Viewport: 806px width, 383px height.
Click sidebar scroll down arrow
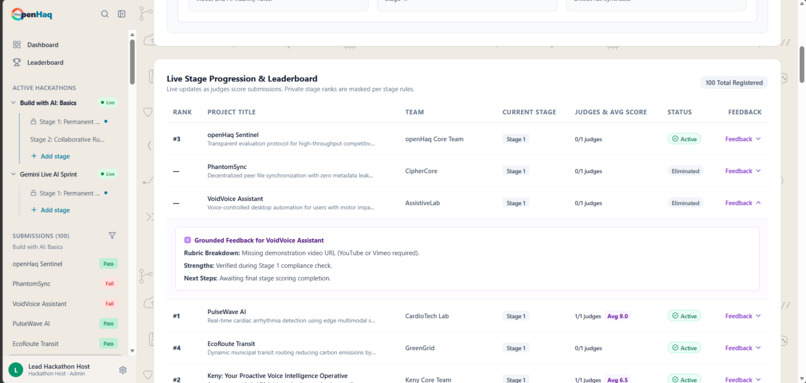point(132,351)
